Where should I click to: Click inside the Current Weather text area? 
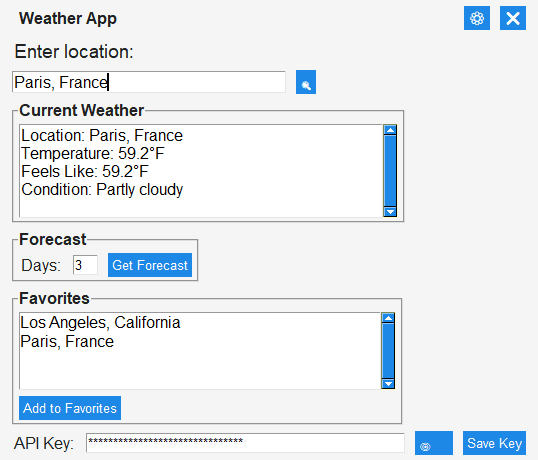201,171
